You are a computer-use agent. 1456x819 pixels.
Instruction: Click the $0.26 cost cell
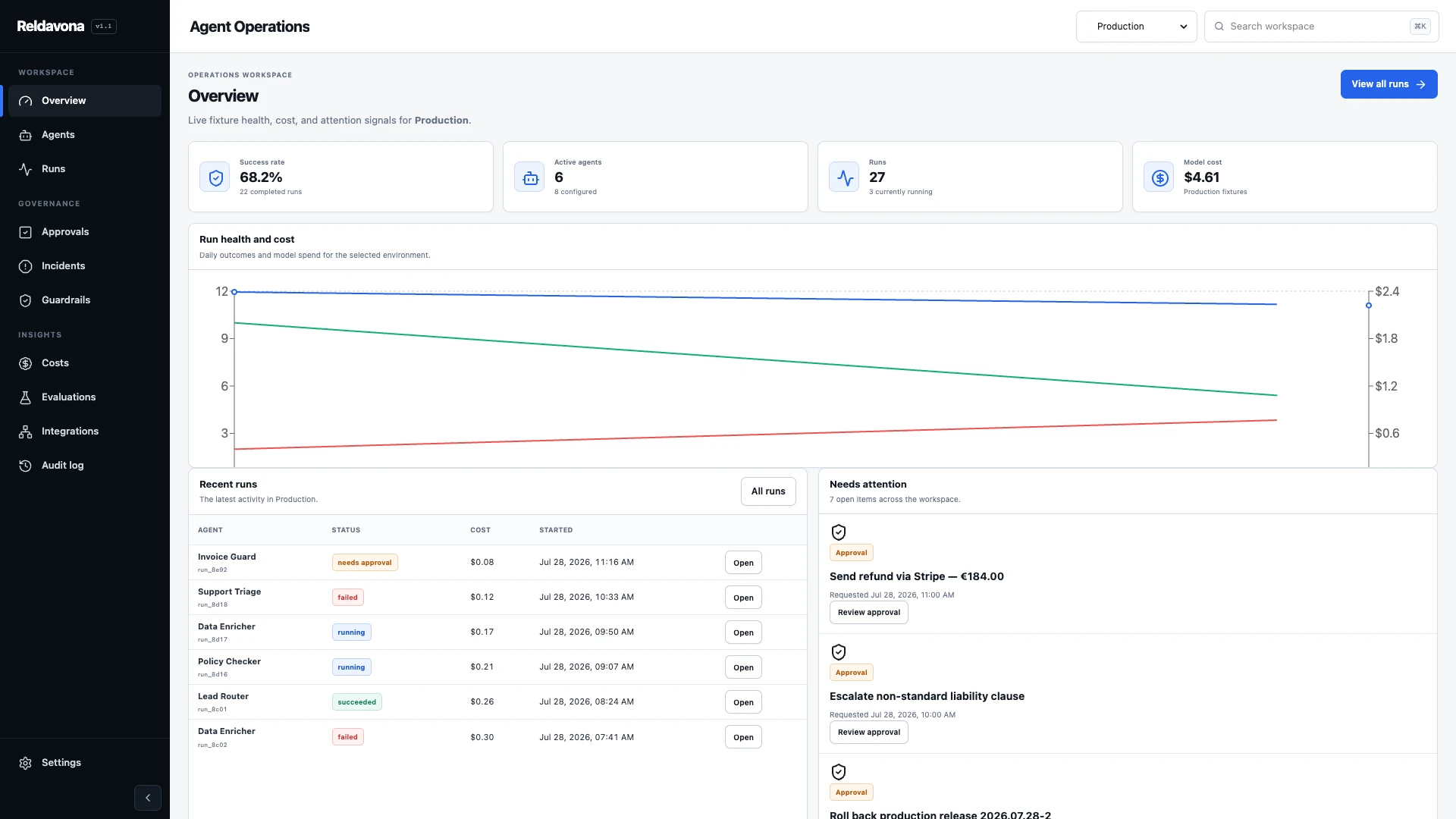pyautogui.click(x=482, y=702)
